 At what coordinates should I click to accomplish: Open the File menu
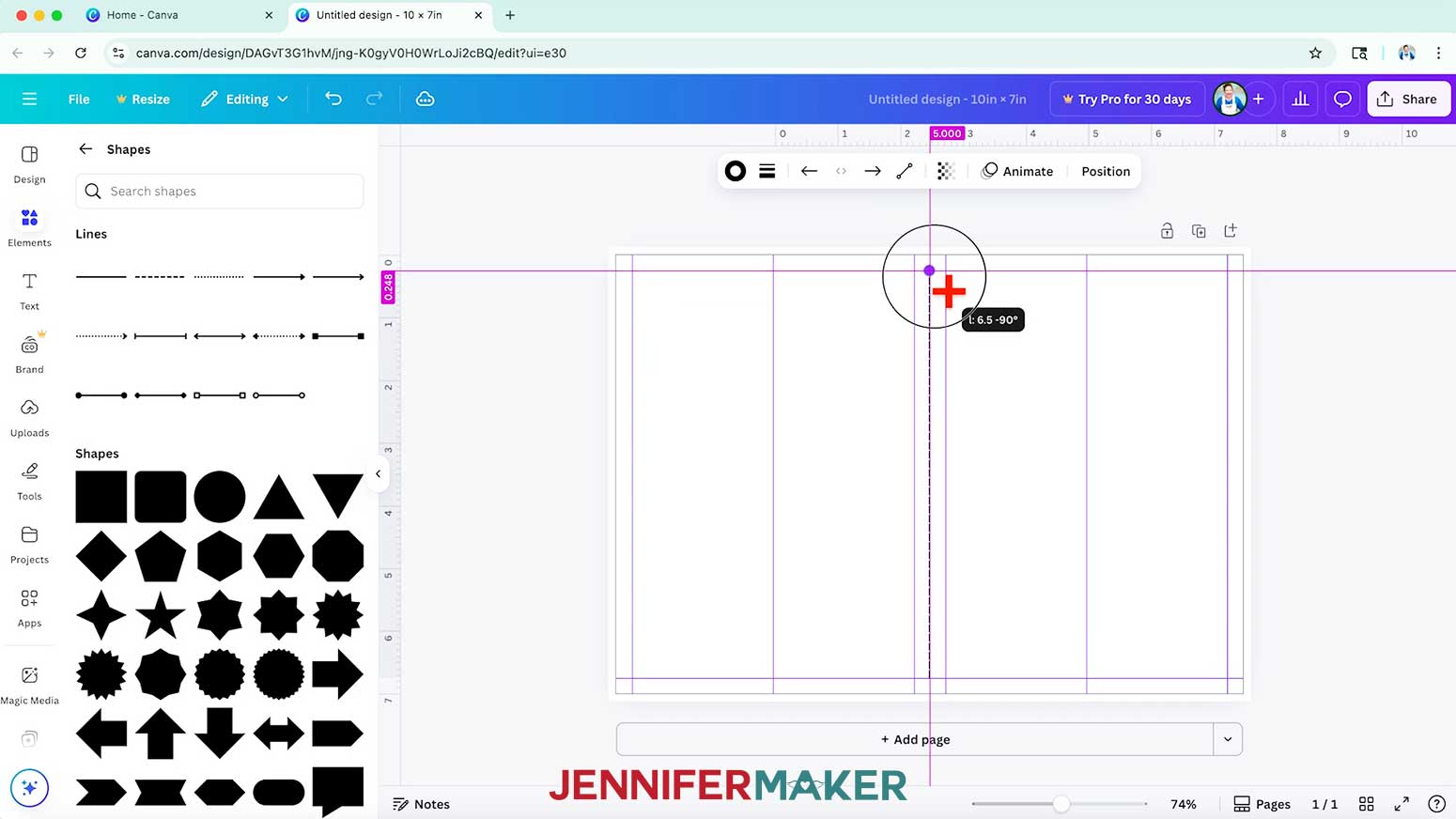tap(79, 99)
